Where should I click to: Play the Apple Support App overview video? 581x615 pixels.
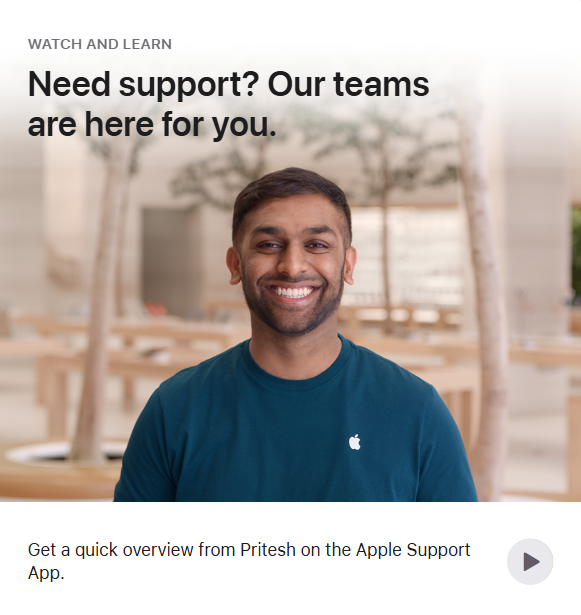tap(530, 561)
